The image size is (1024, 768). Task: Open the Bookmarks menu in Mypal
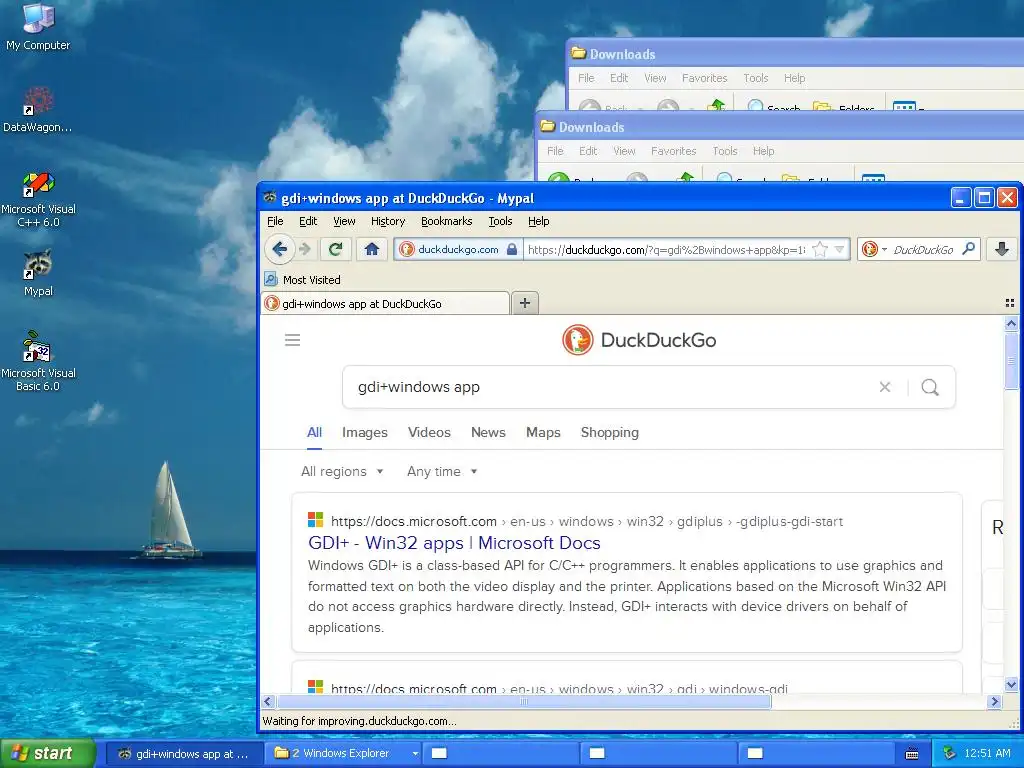pos(447,221)
